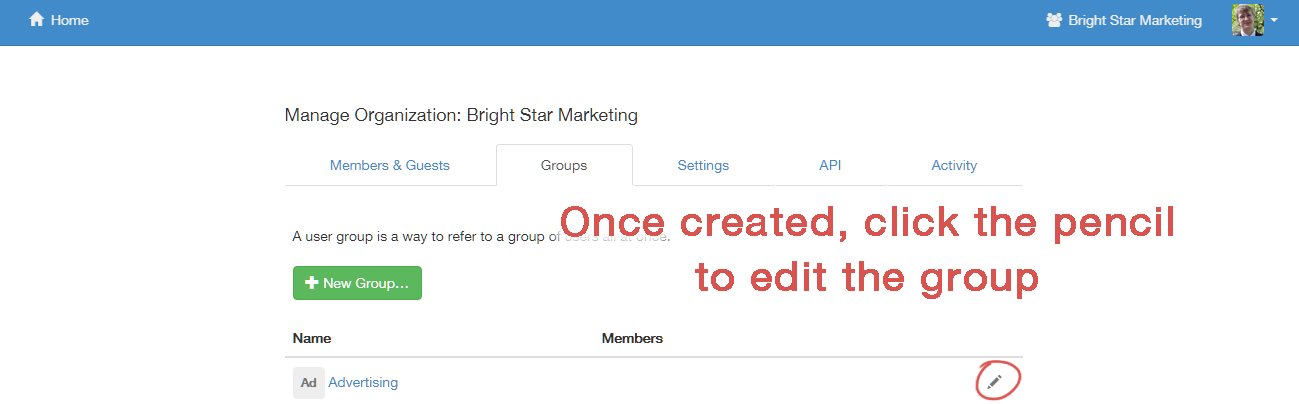Select the Groups tab
The image size is (1299, 404).
[x=564, y=165]
